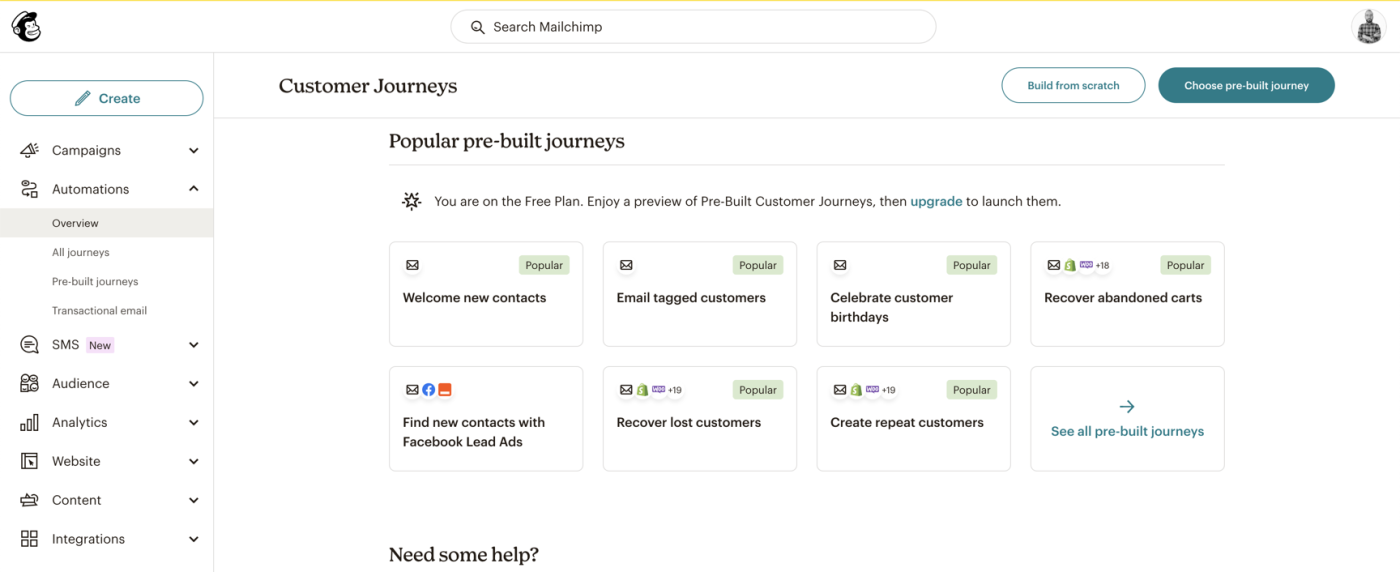Click the Website sidebar icon
The width and height of the screenshot is (1400, 572).
29,461
